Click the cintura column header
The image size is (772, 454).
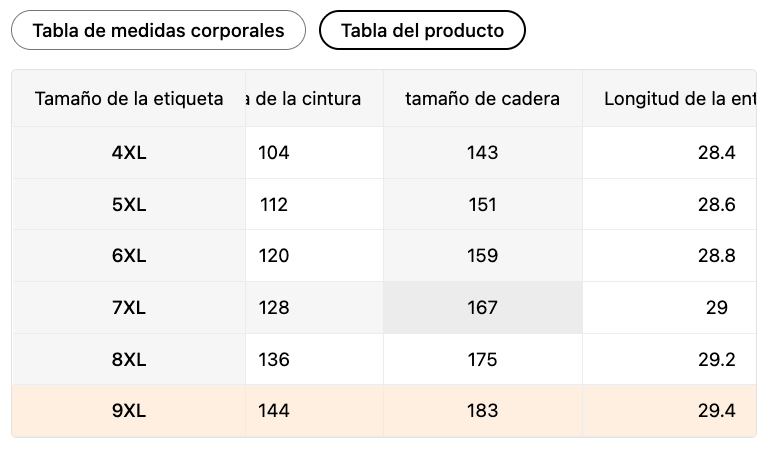pos(314,98)
